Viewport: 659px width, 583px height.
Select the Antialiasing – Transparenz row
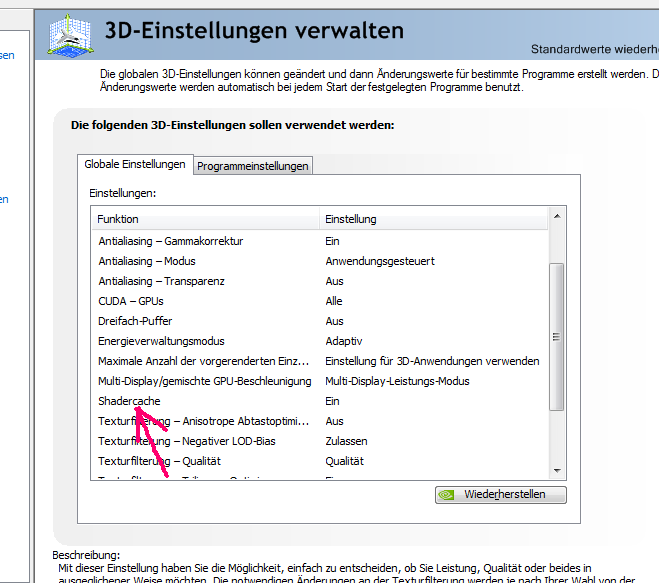pyautogui.click(x=320, y=281)
